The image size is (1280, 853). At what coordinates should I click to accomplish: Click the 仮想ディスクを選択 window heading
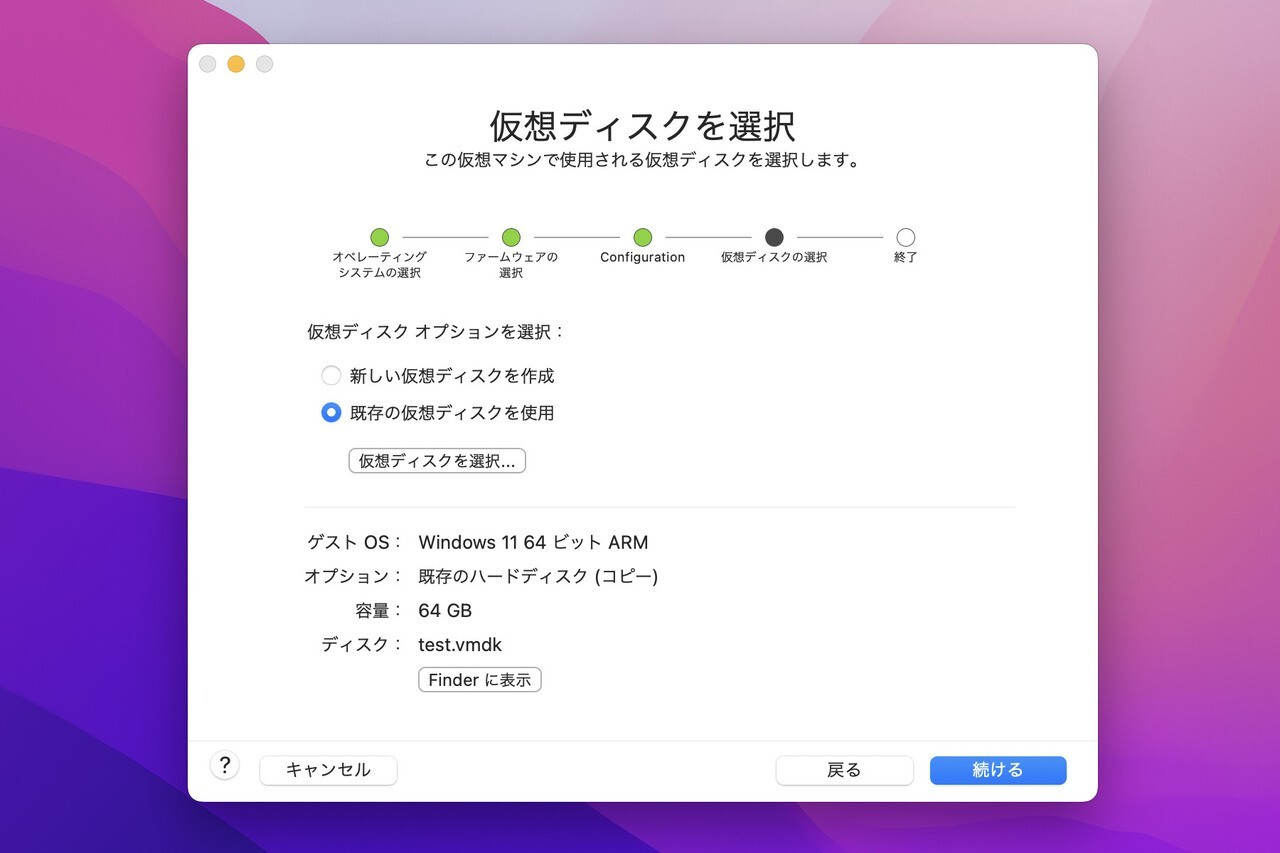click(x=642, y=126)
